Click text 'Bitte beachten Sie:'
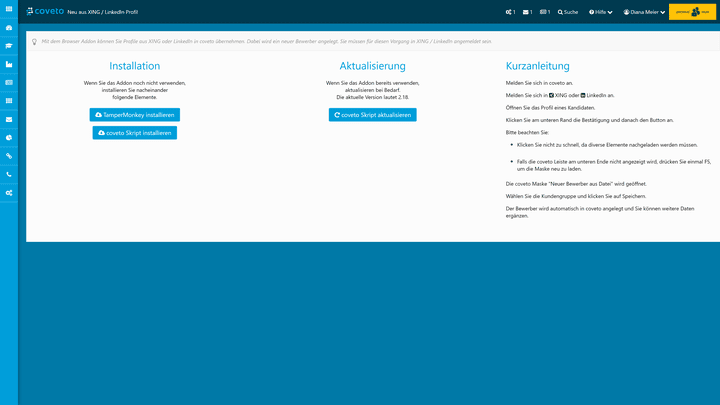 click(x=527, y=133)
